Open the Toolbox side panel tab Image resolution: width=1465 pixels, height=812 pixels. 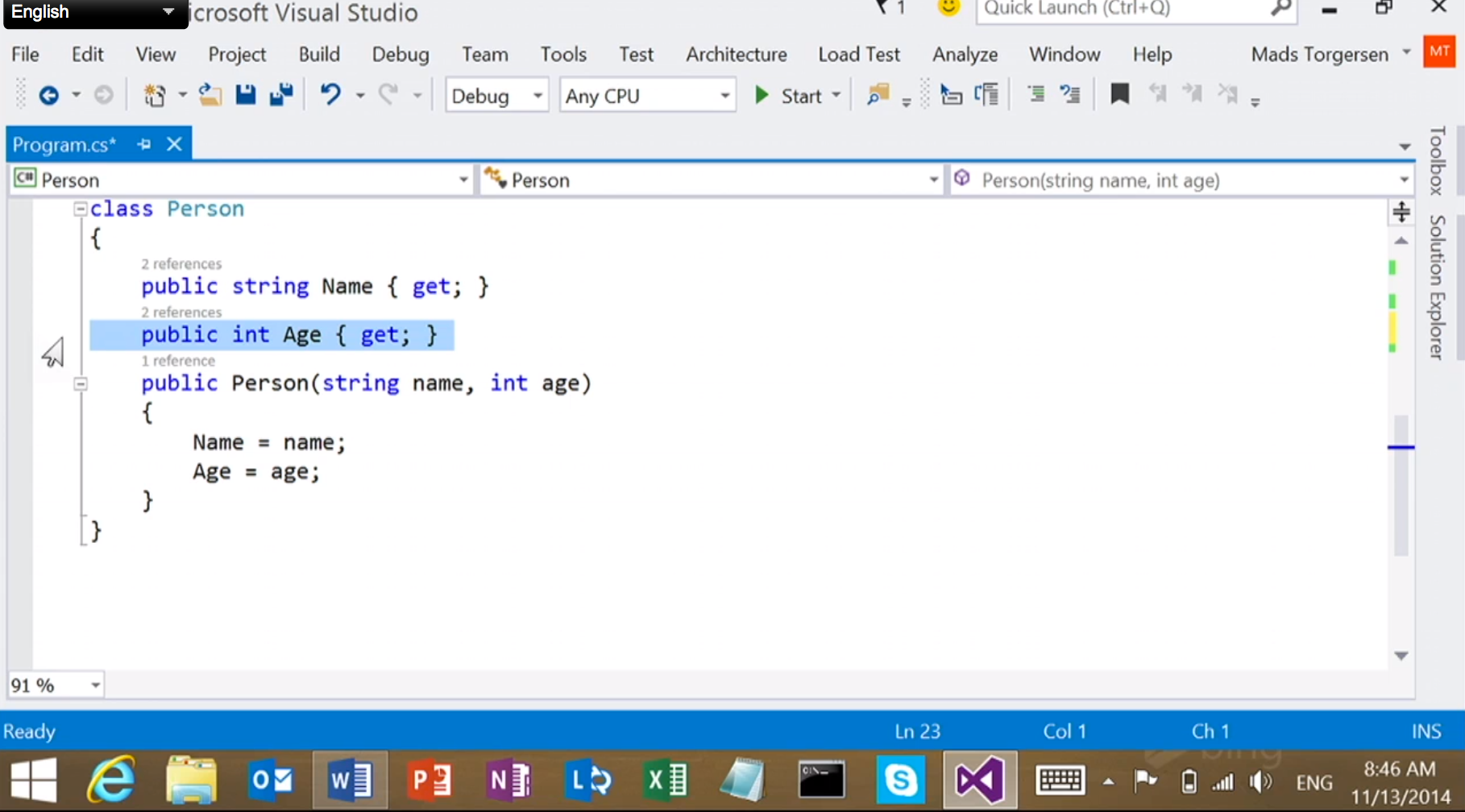[x=1437, y=160]
